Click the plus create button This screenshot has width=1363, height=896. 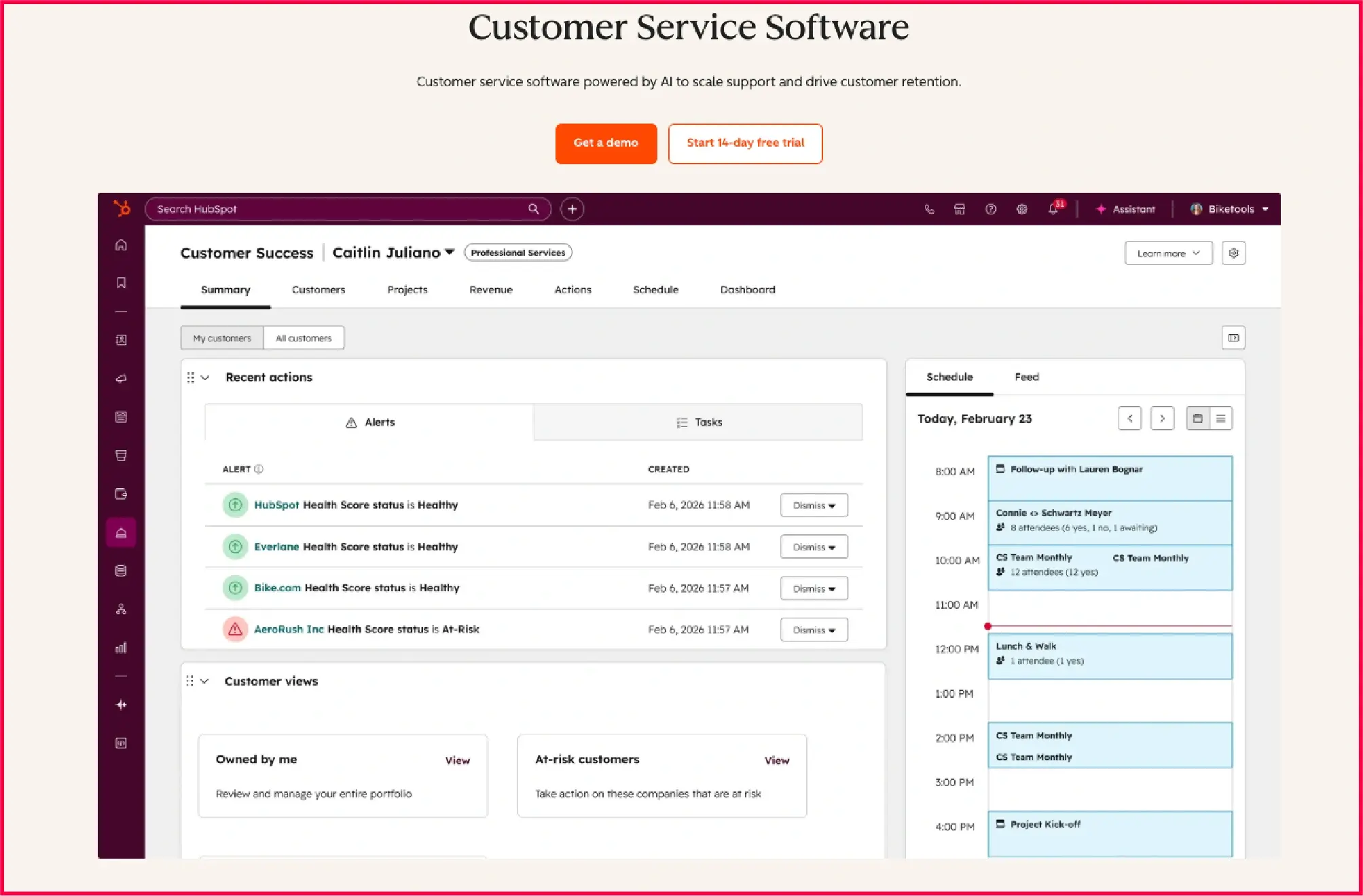pyautogui.click(x=572, y=209)
